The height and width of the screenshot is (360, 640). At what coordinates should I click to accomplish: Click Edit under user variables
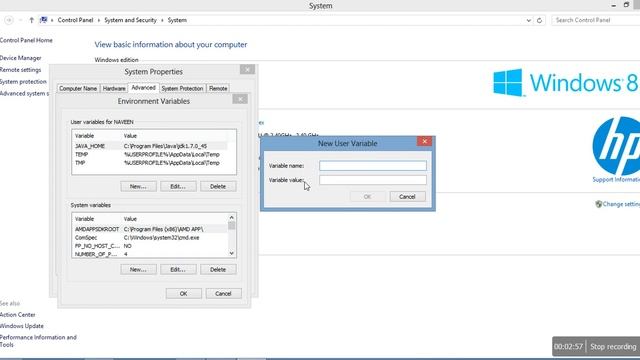pyautogui.click(x=178, y=187)
